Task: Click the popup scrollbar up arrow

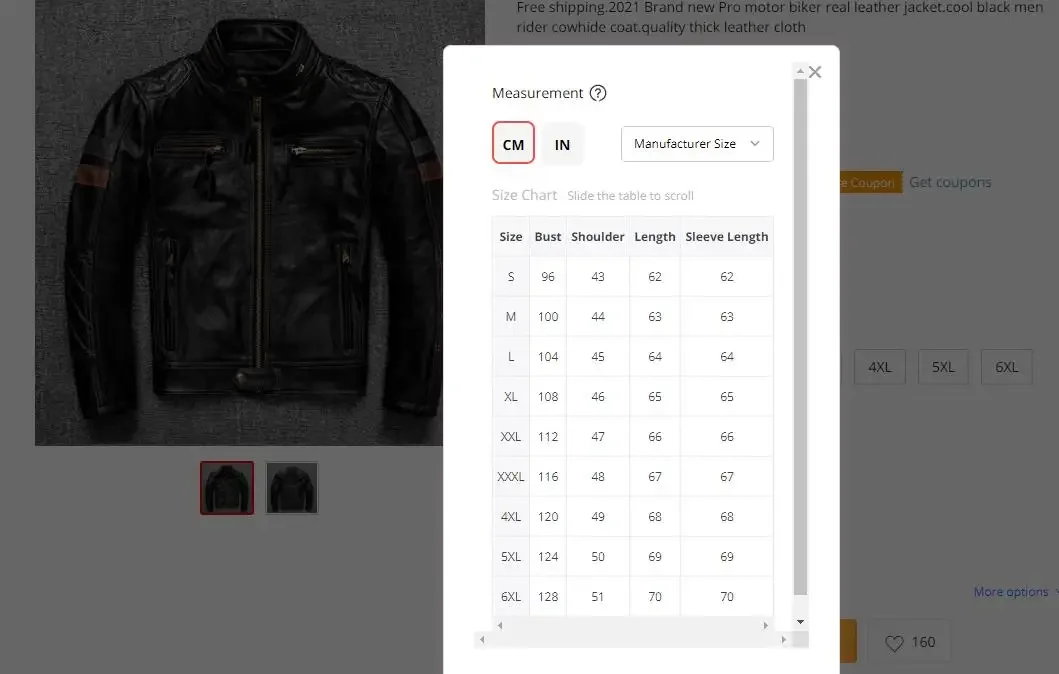Action: pyautogui.click(x=800, y=71)
